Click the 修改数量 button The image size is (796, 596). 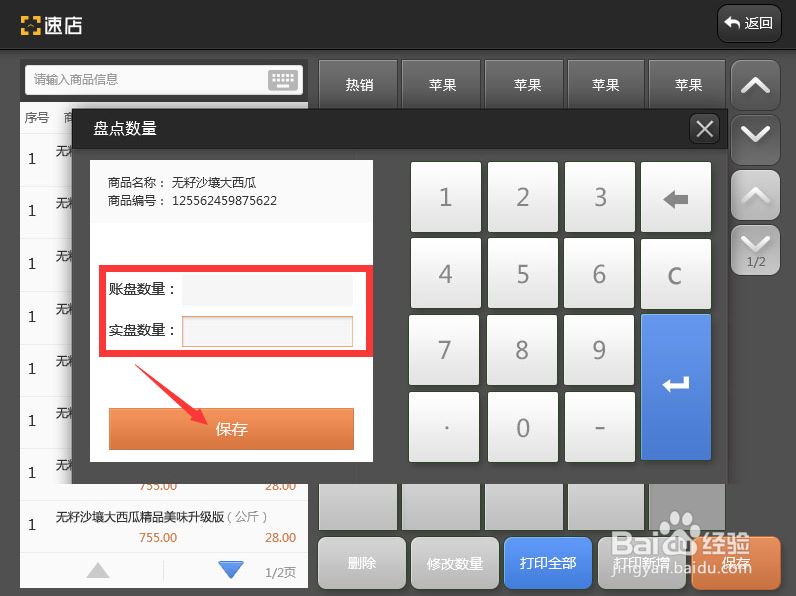point(455,563)
